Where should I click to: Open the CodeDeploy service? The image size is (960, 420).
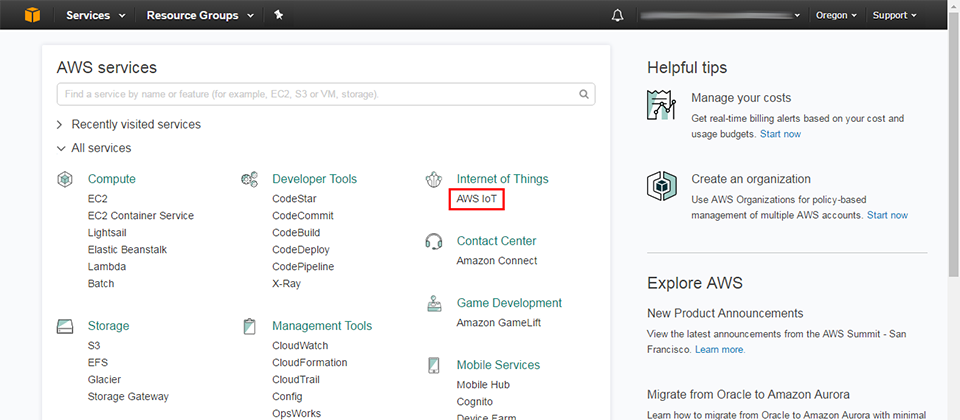point(301,250)
